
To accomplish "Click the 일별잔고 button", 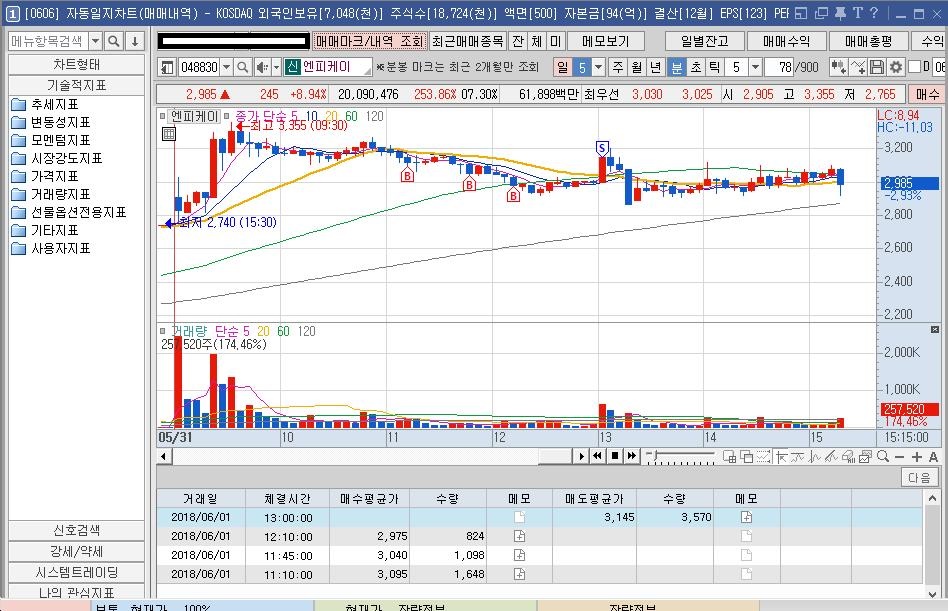I will click(x=704, y=41).
